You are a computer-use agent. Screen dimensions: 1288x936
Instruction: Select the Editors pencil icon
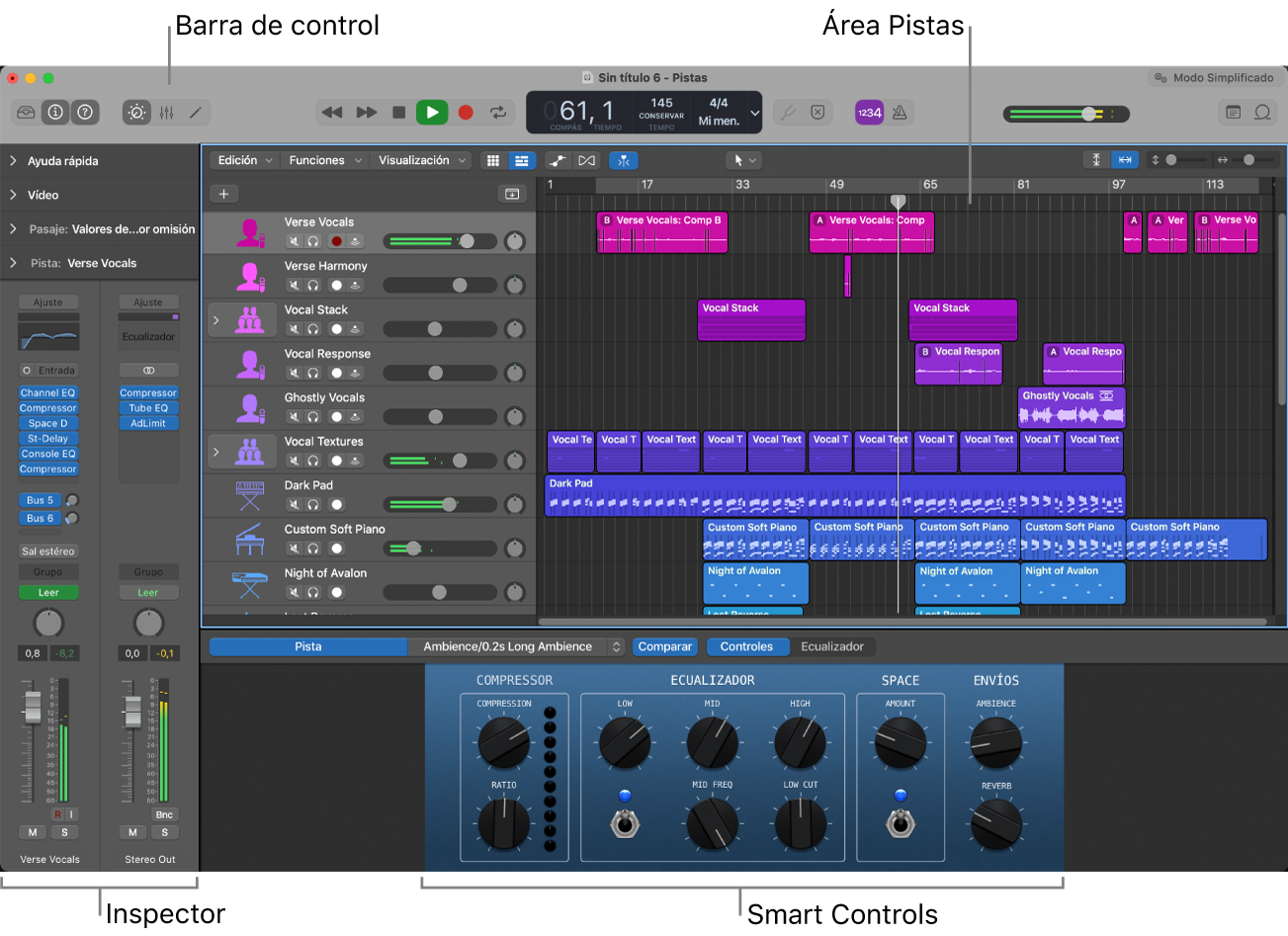[194, 113]
